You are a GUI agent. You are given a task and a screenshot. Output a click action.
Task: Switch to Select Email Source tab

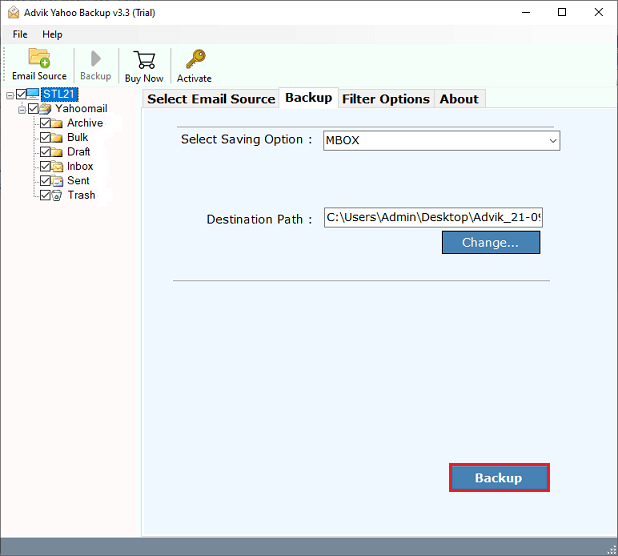(x=211, y=99)
